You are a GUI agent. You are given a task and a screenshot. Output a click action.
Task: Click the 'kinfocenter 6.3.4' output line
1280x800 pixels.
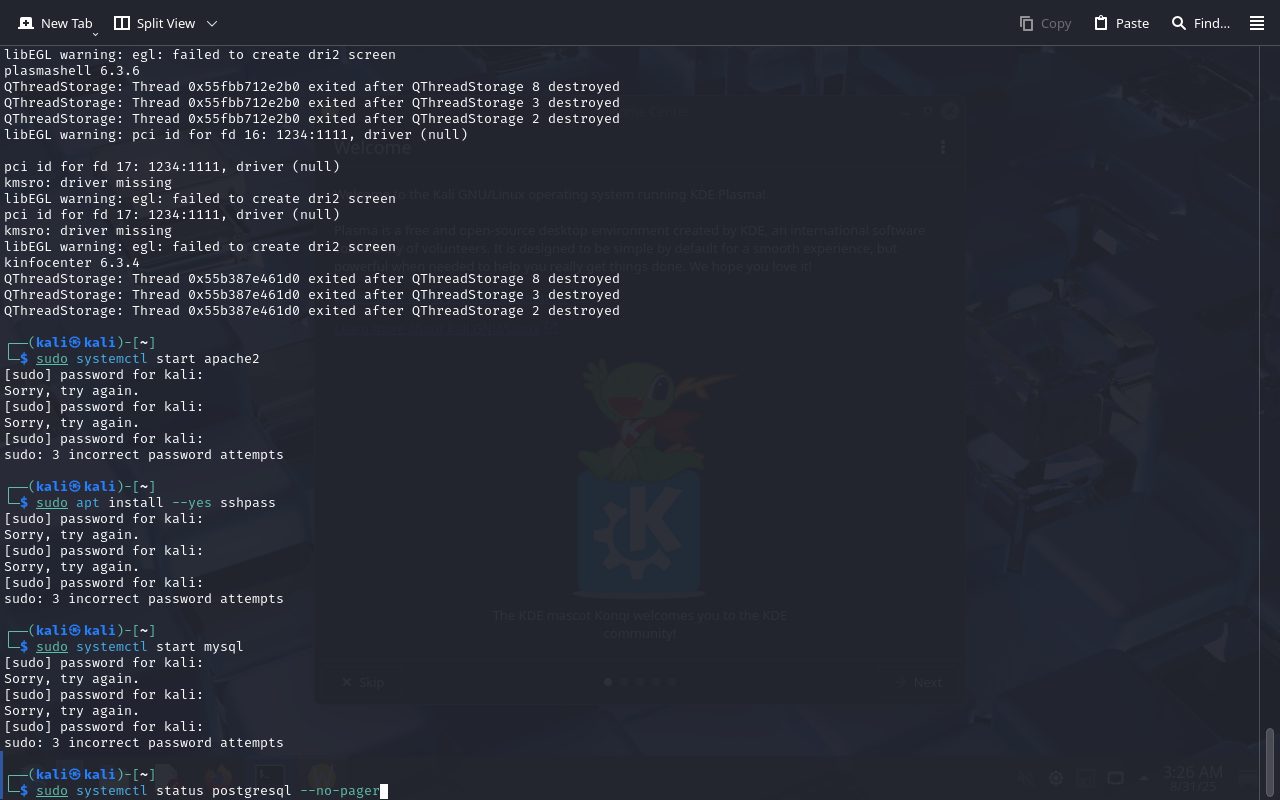[72, 263]
